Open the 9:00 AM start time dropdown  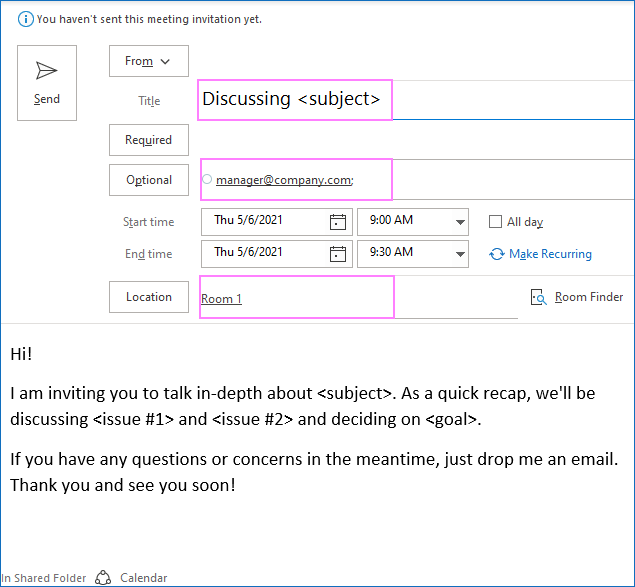point(460,222)
